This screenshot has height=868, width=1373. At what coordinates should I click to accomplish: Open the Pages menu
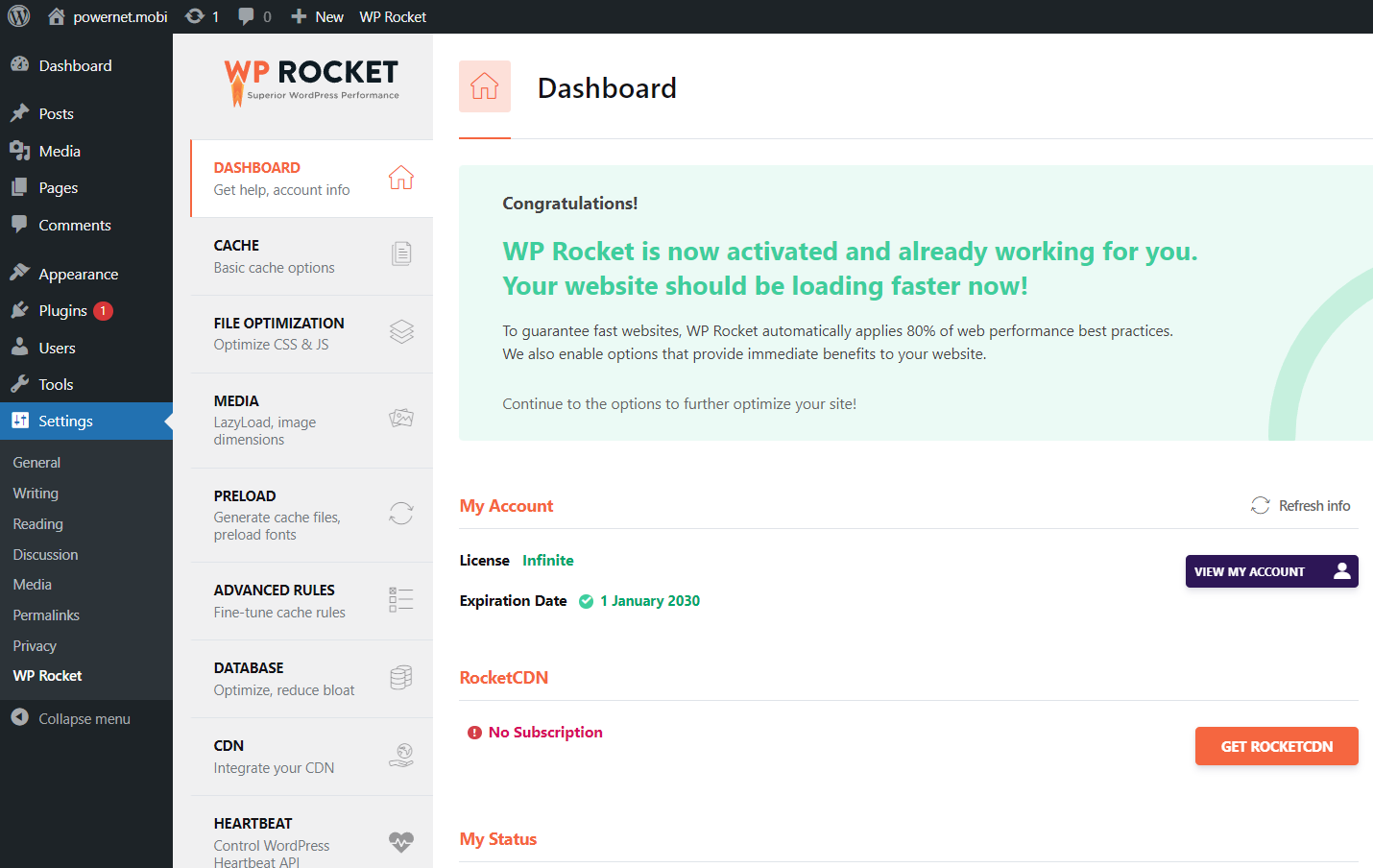86,187
